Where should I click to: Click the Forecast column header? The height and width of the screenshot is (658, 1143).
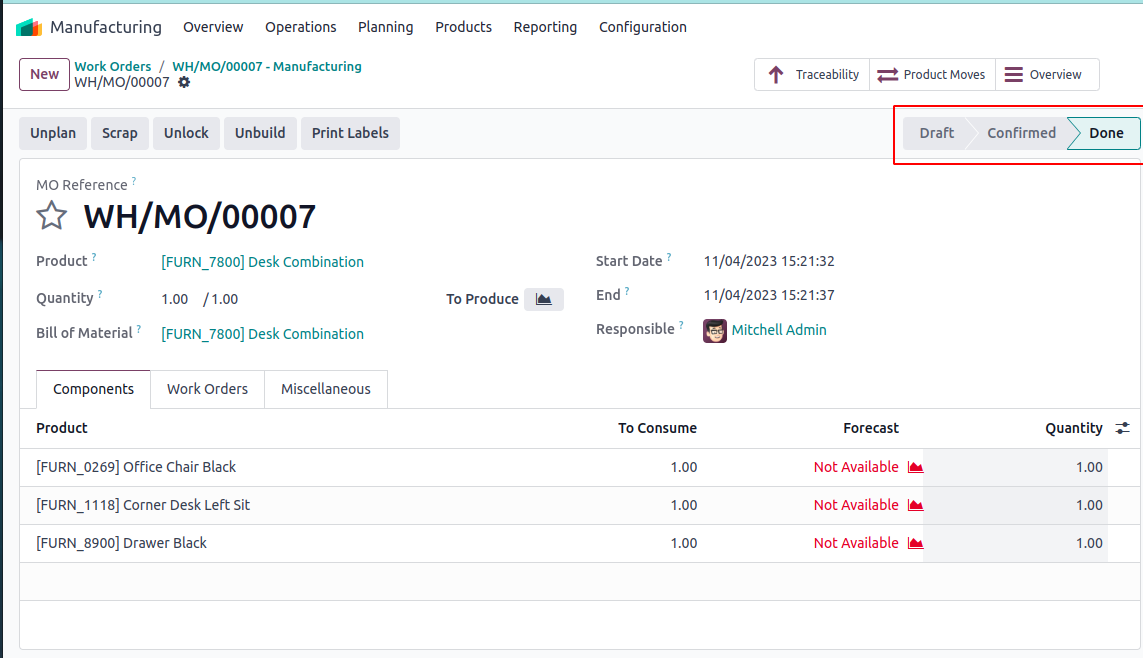pos(871,428)
